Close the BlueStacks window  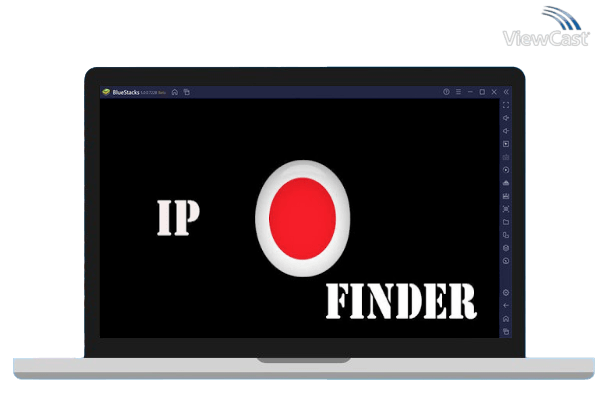coord(494,92)
